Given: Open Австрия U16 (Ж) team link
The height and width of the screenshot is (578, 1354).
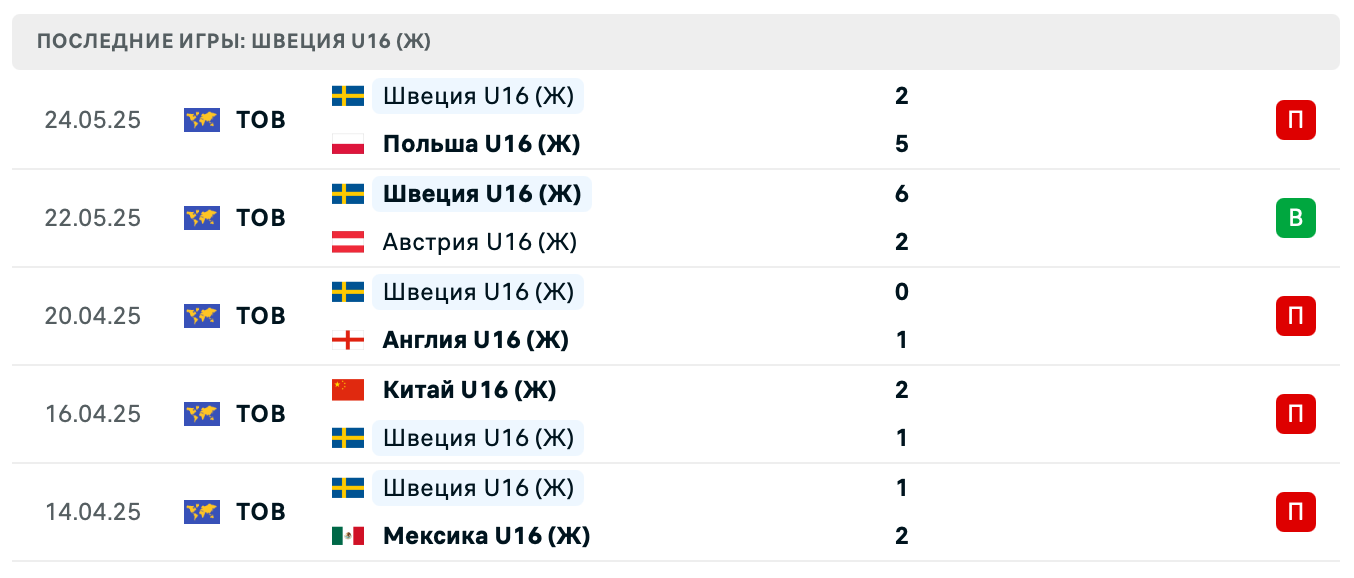Looking at the screenshot, I should (480, 242).
